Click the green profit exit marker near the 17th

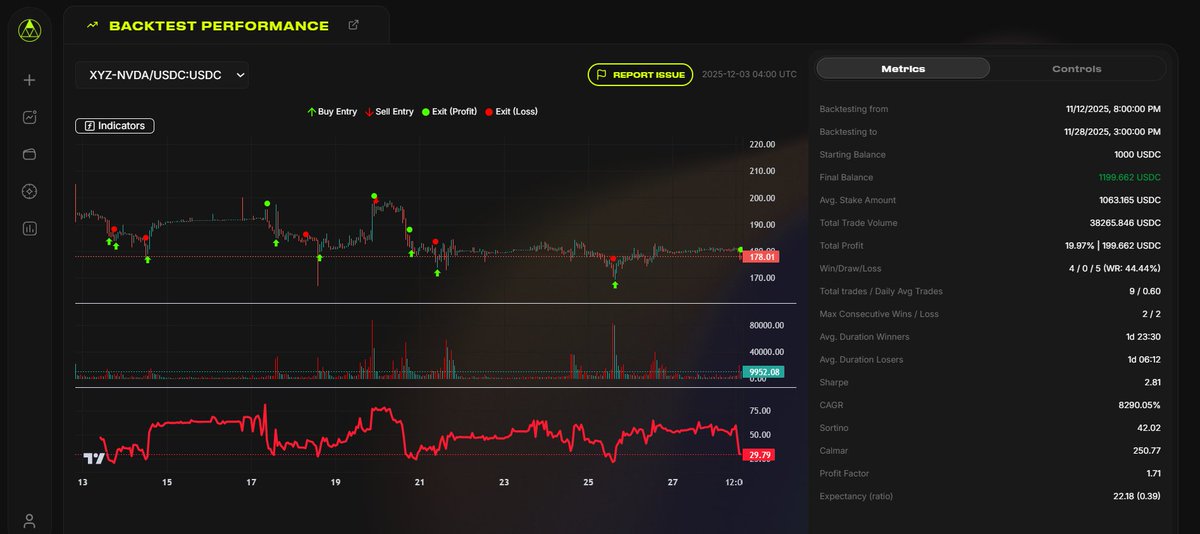click(x=267, y=204)
